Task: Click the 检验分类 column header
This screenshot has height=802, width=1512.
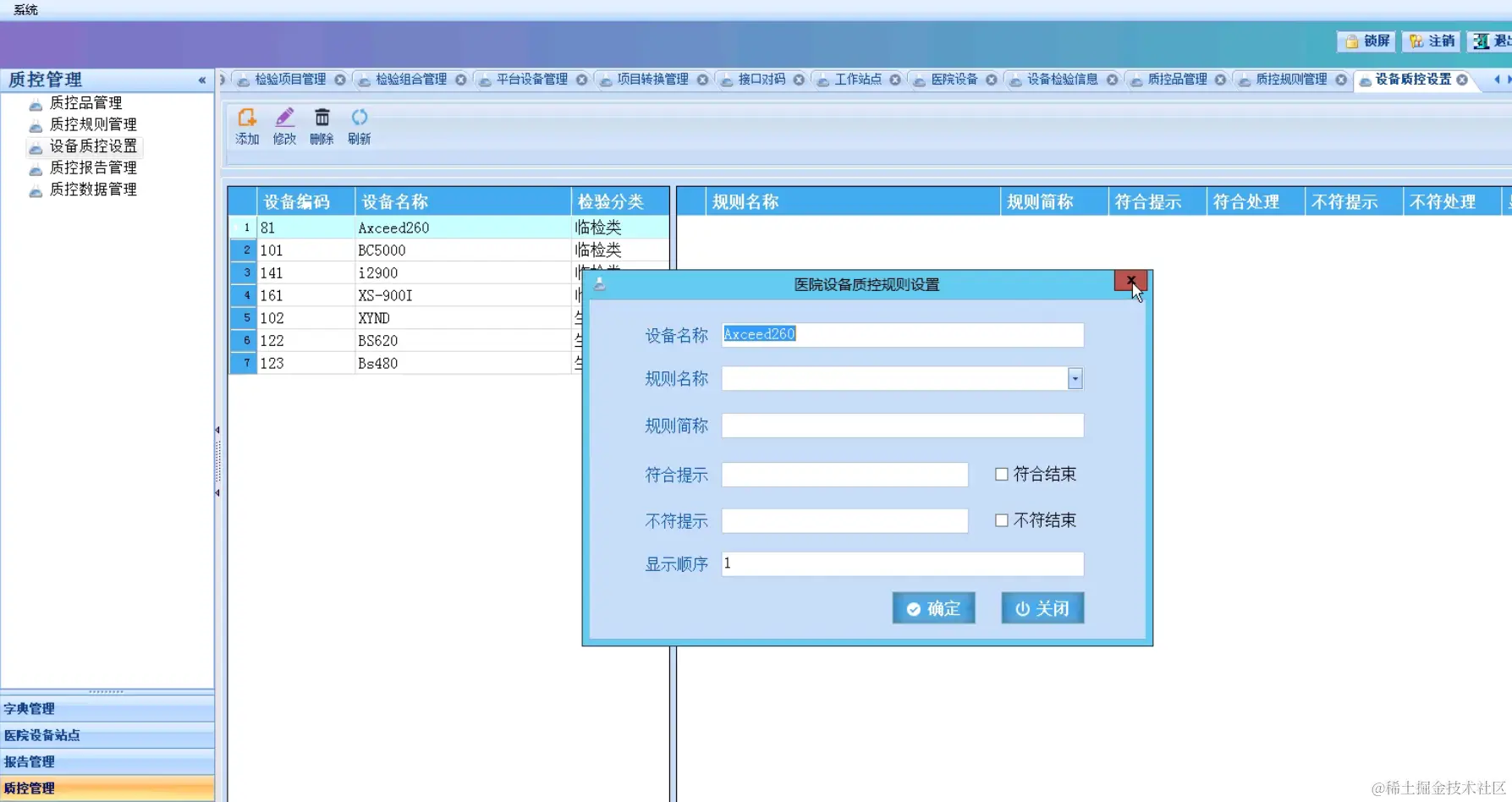Action: point(620,201)
